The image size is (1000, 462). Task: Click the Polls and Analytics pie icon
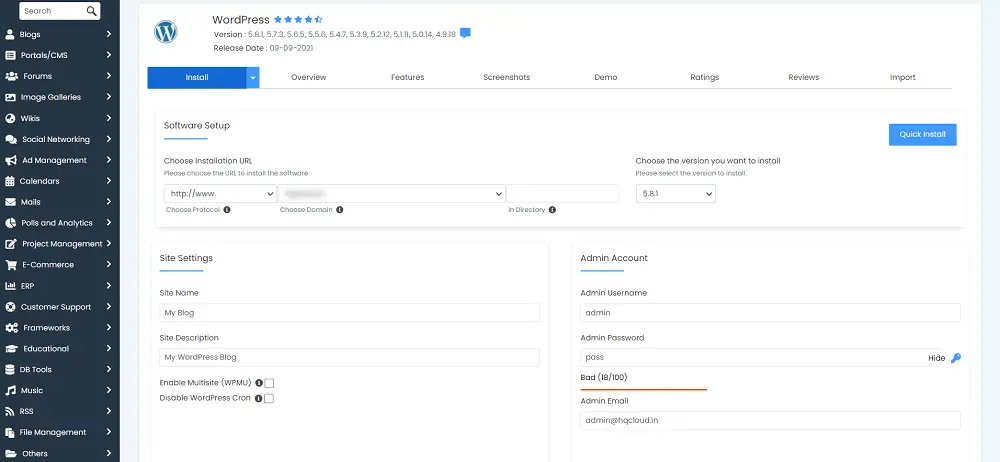click(10, 223)
